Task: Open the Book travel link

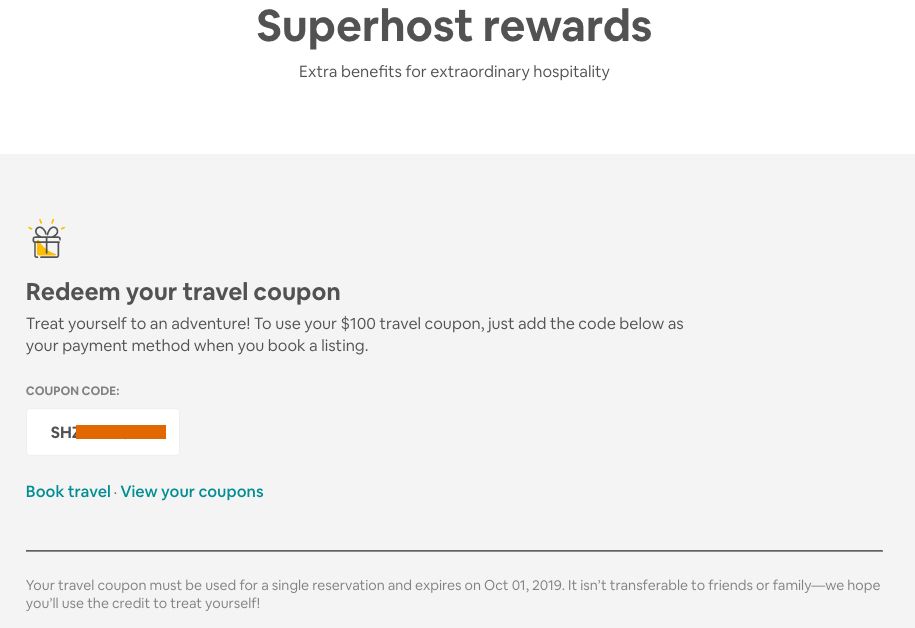Action: click(x=68, y=492)
